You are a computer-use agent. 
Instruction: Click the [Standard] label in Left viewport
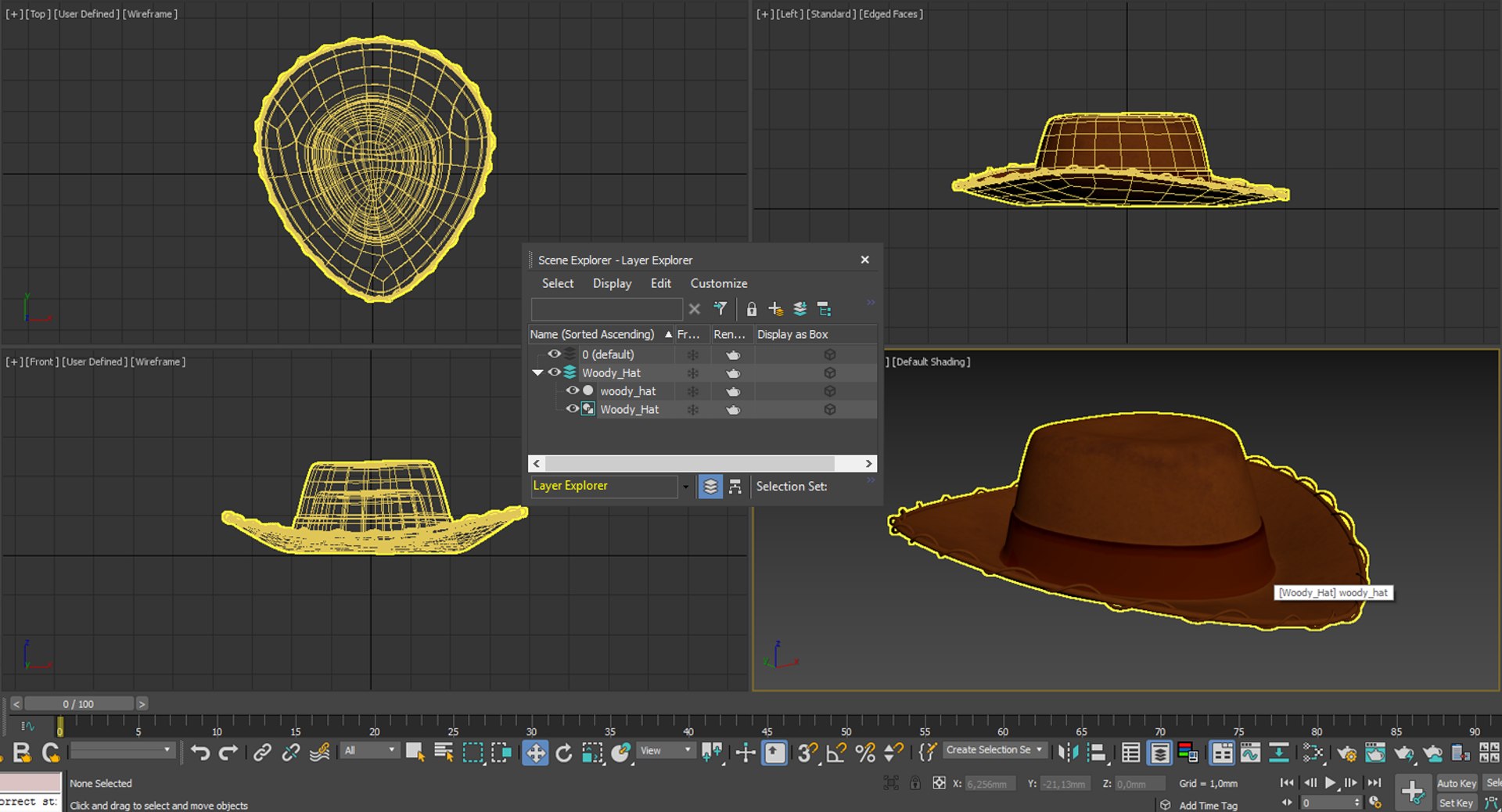pos(831,14)
